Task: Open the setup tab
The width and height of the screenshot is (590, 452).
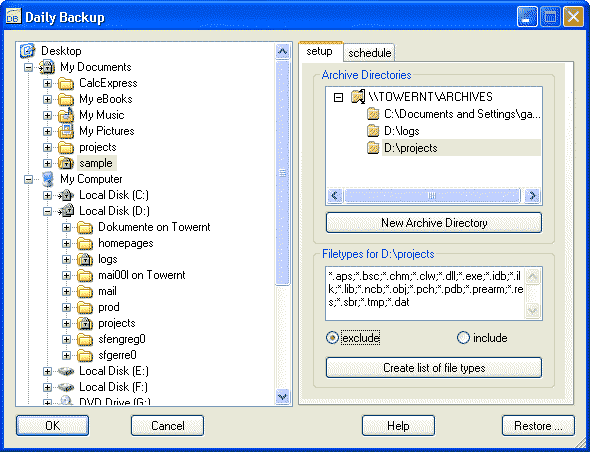Action: tap(319, 52)
